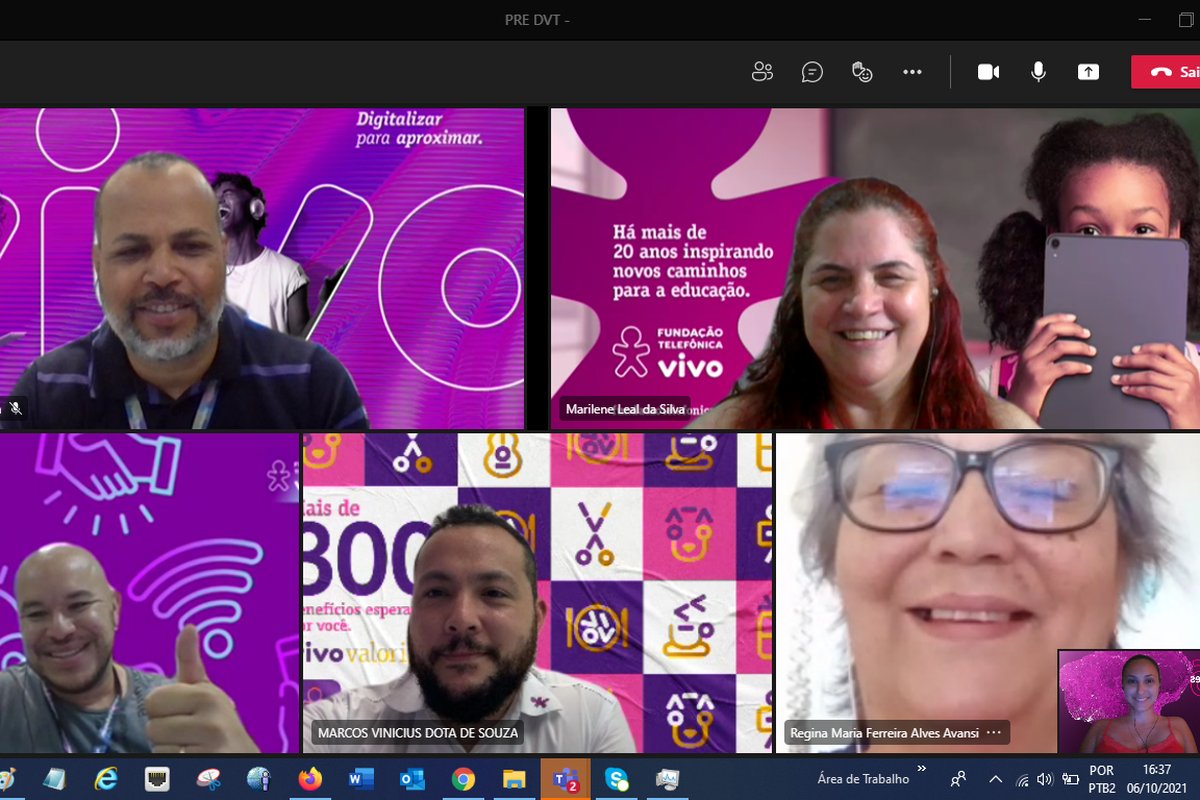Select Marilene Leal da Silva's video tile
The image size is (1200, 800).
pyautogui.click(x=875, y=269)
